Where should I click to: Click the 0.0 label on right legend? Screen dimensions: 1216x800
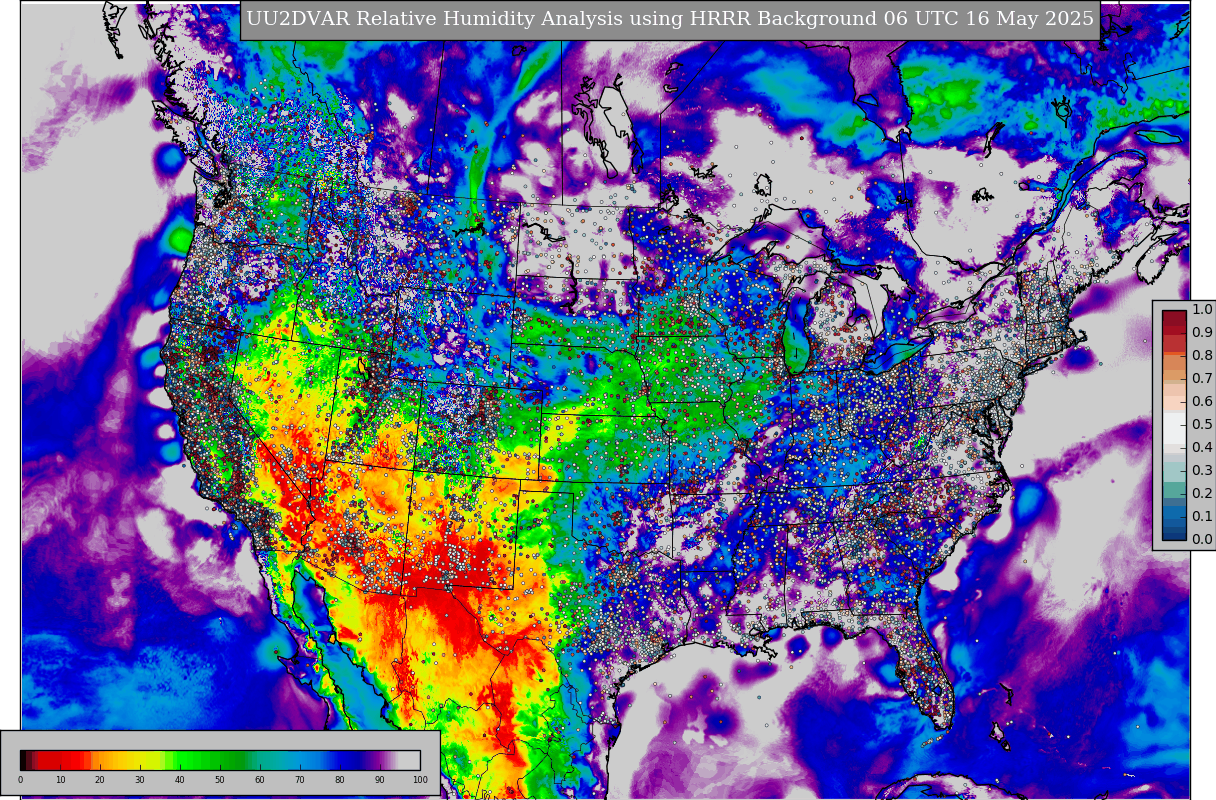click(1202, 539)
